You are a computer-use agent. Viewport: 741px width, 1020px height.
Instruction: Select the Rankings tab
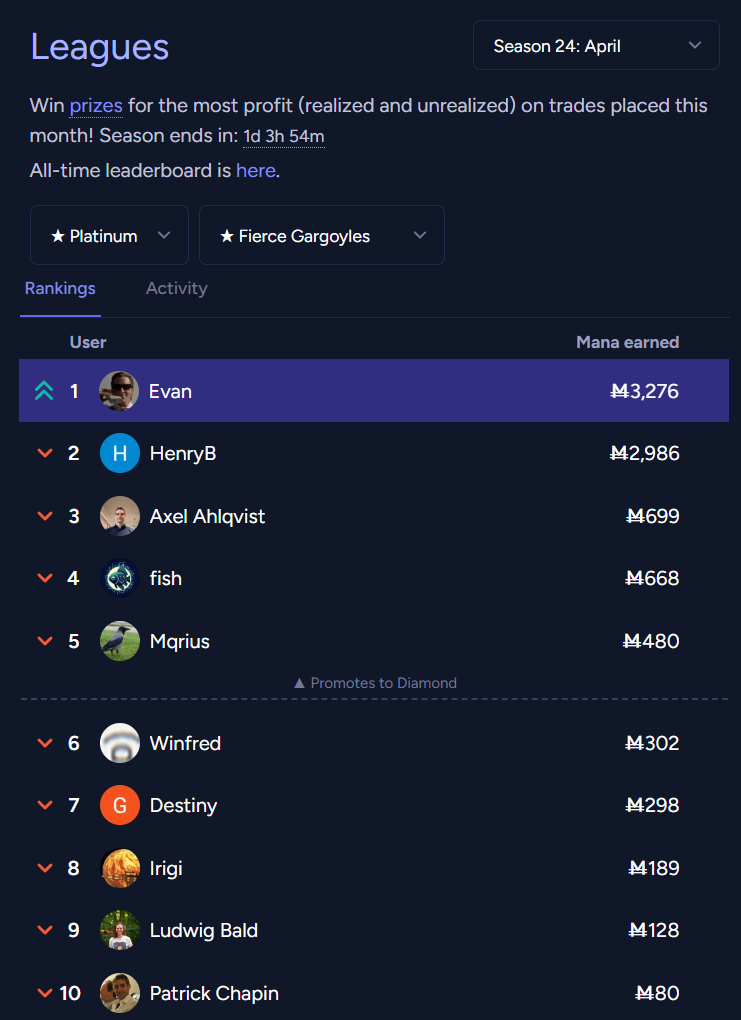coord(60,289)
